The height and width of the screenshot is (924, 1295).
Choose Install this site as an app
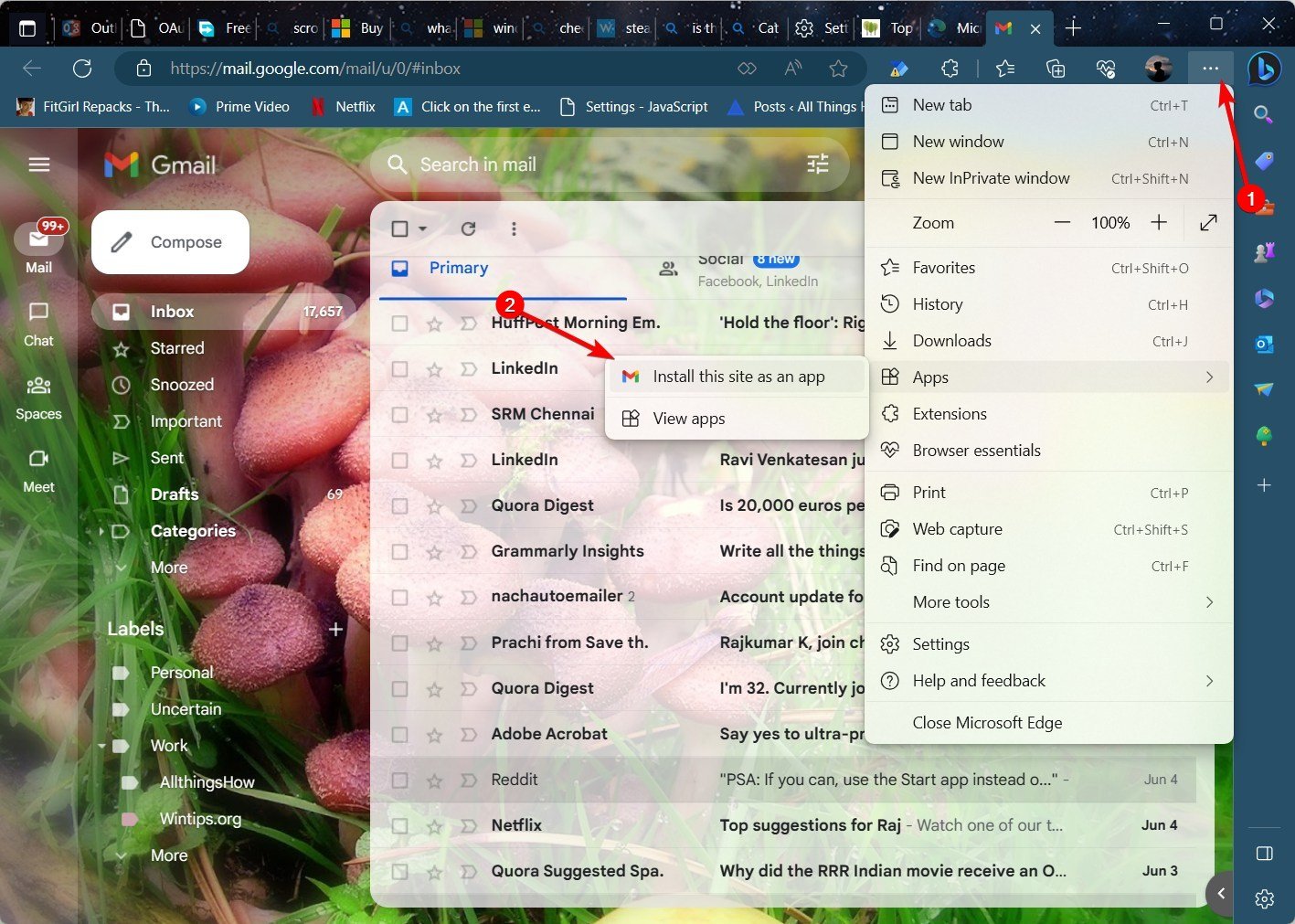(737, 377)
